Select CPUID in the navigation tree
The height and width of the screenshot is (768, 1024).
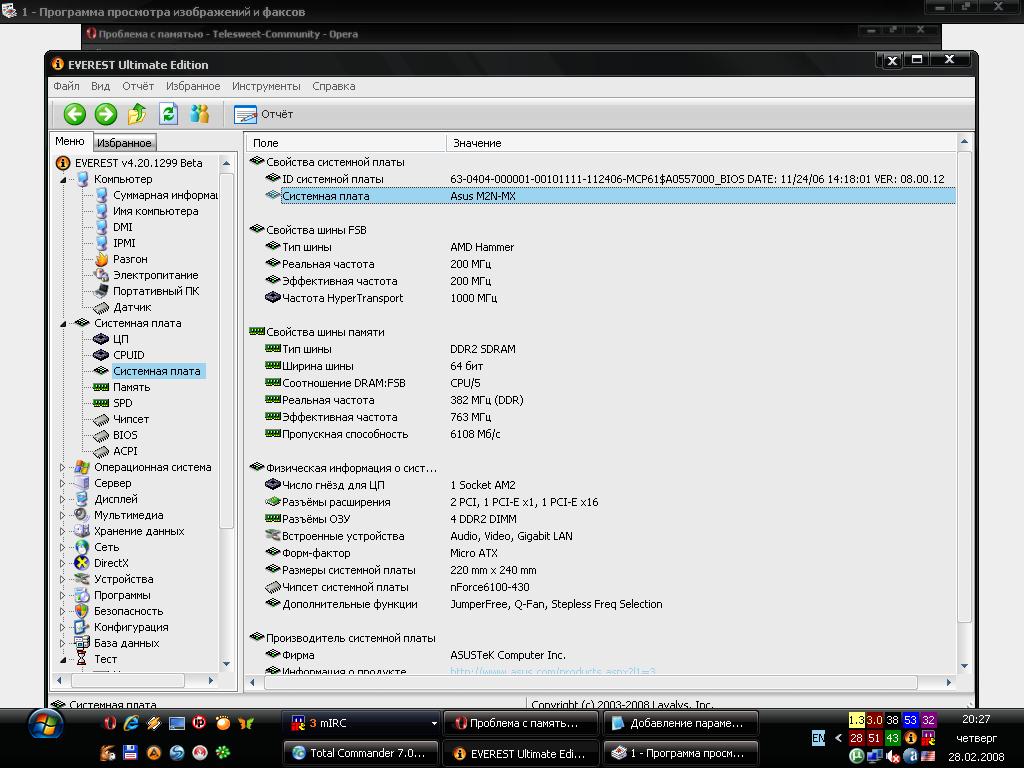[x=128, y=355]
